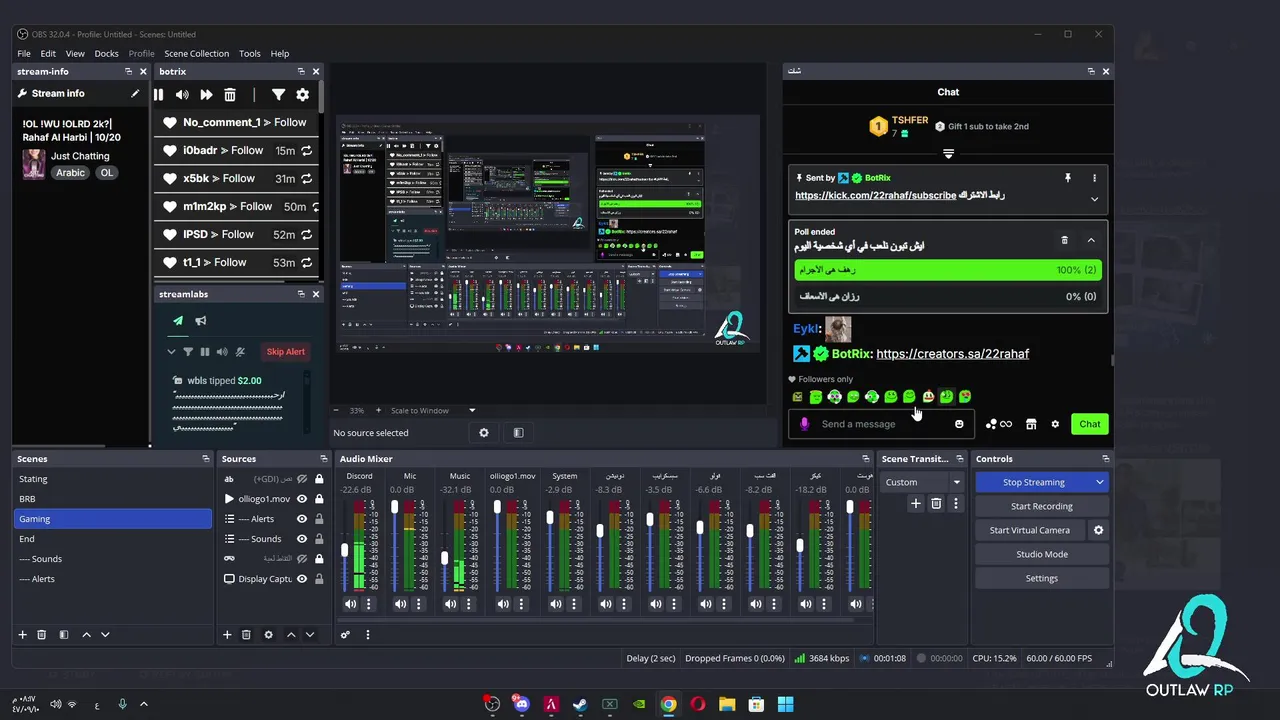Expand the pinned BotRix message
This screenshot has width=1280, height=720.
1094,199
